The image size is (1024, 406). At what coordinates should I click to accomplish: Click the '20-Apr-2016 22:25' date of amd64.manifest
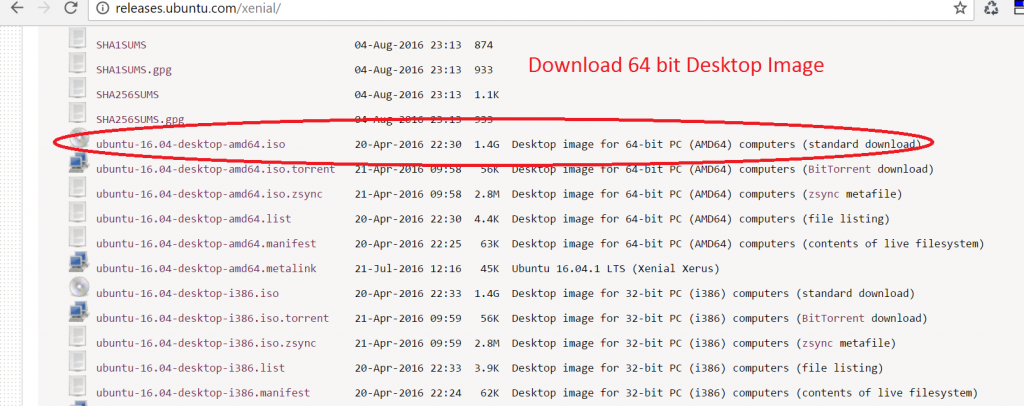point(408,243)
